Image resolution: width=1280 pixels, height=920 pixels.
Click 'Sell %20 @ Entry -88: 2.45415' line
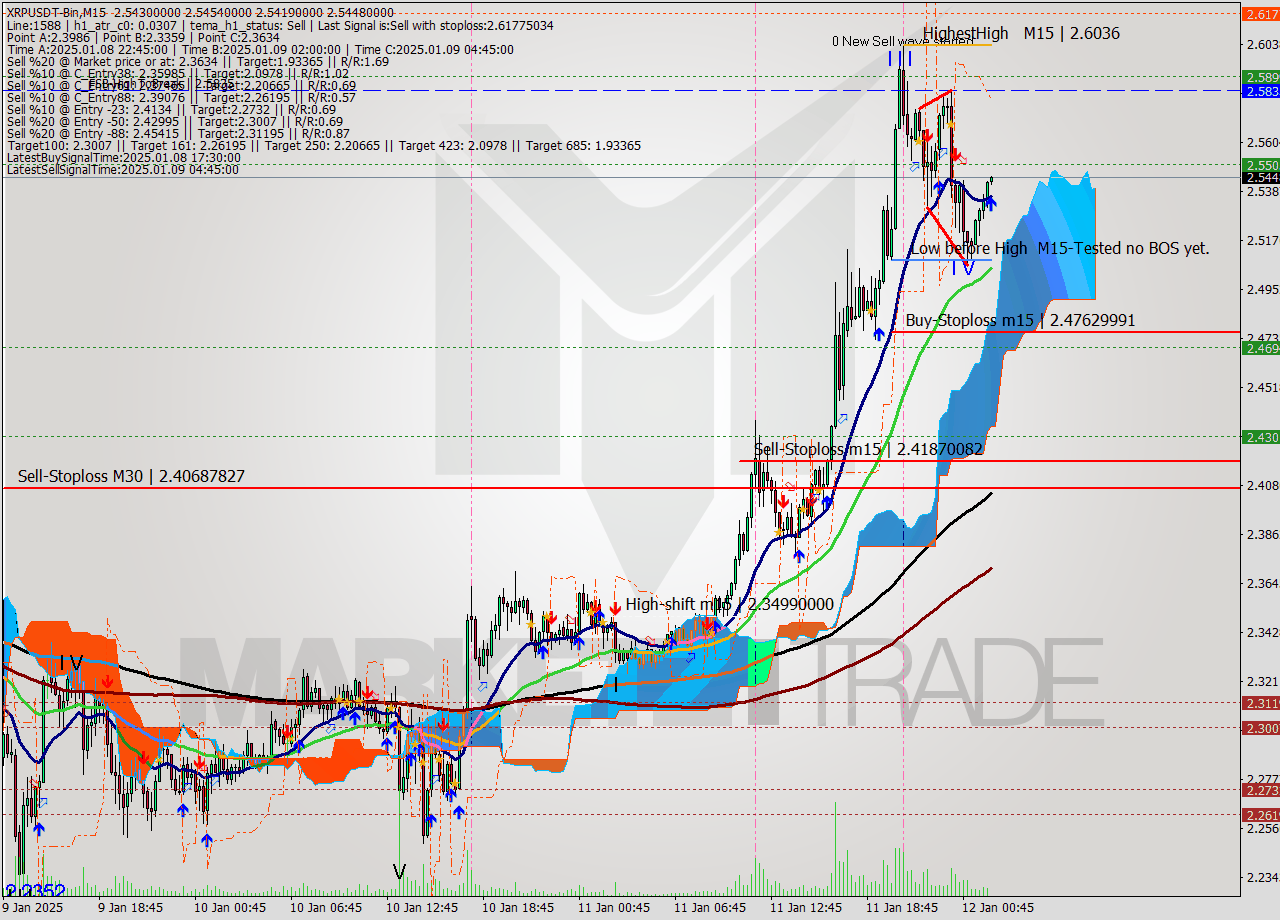click(178, 134)
